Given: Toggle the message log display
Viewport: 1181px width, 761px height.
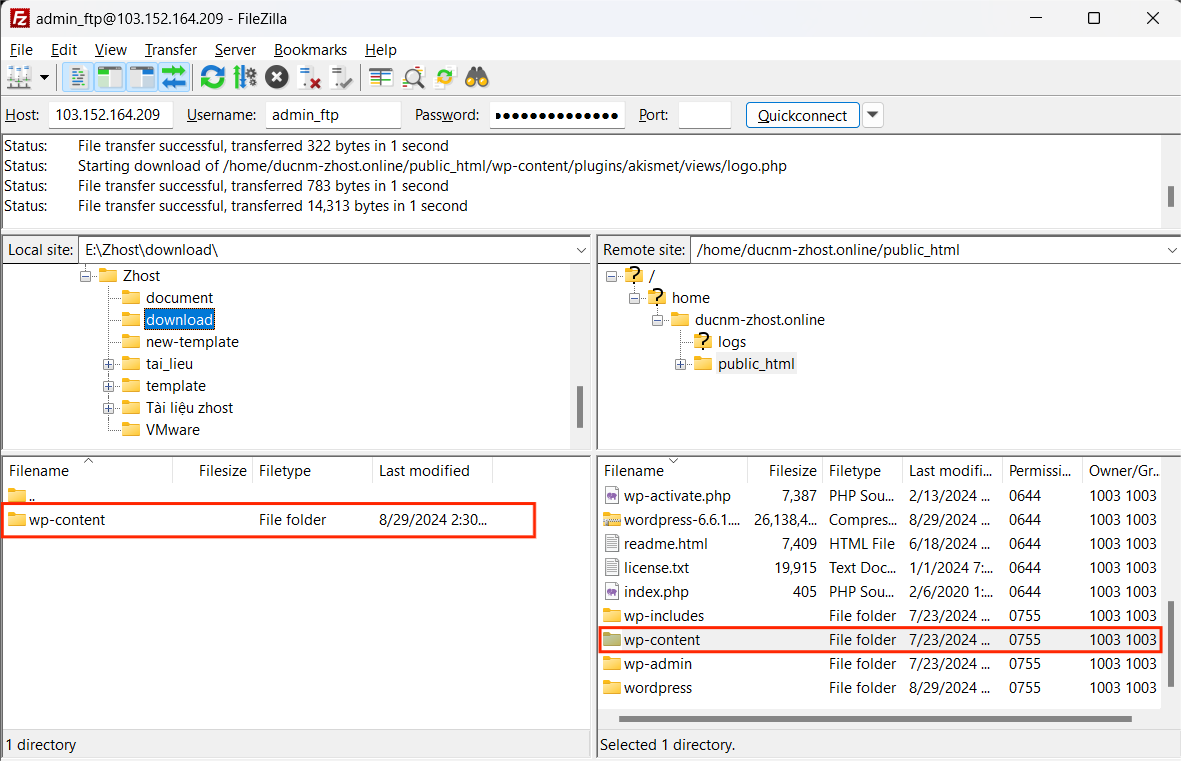Looking at the screenshot, I should (x=79, y=77).
